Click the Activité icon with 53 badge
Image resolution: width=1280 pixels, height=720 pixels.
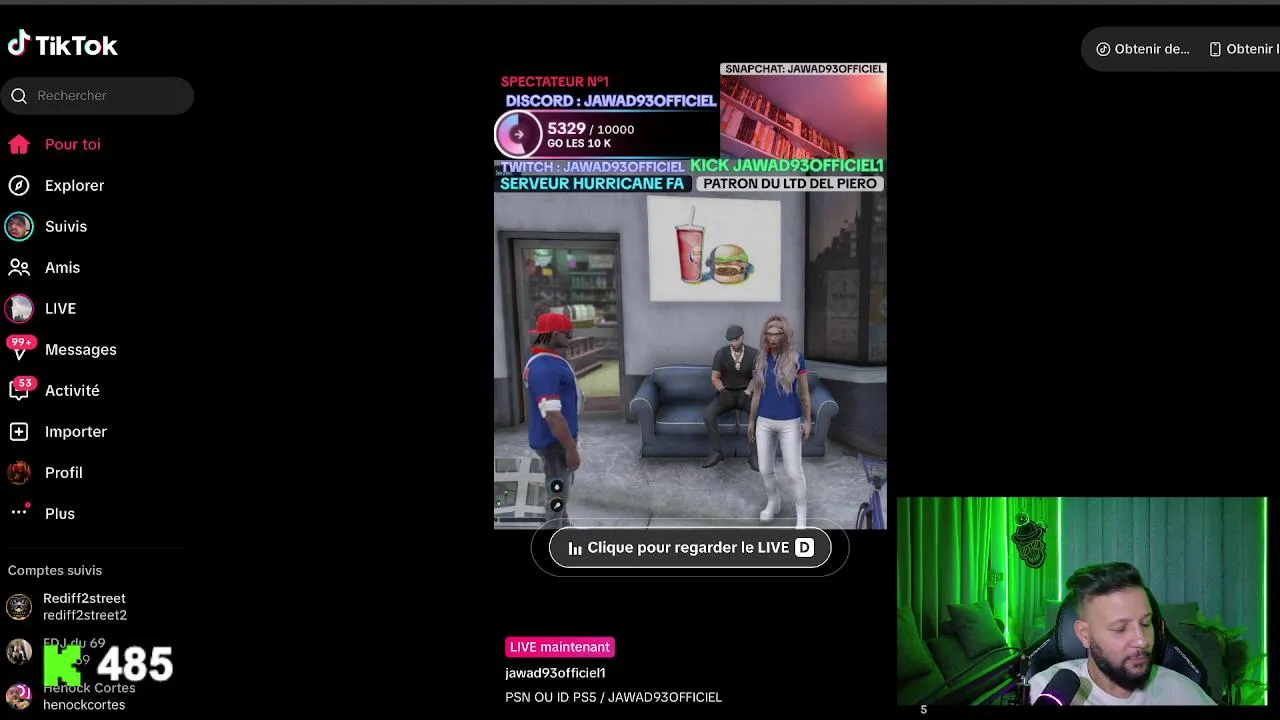(20, 389)
